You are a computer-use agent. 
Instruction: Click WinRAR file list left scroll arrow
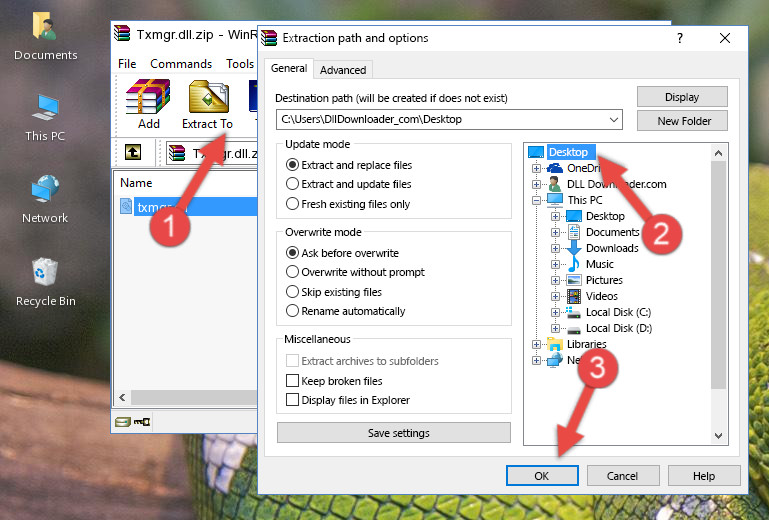[123, 397]
